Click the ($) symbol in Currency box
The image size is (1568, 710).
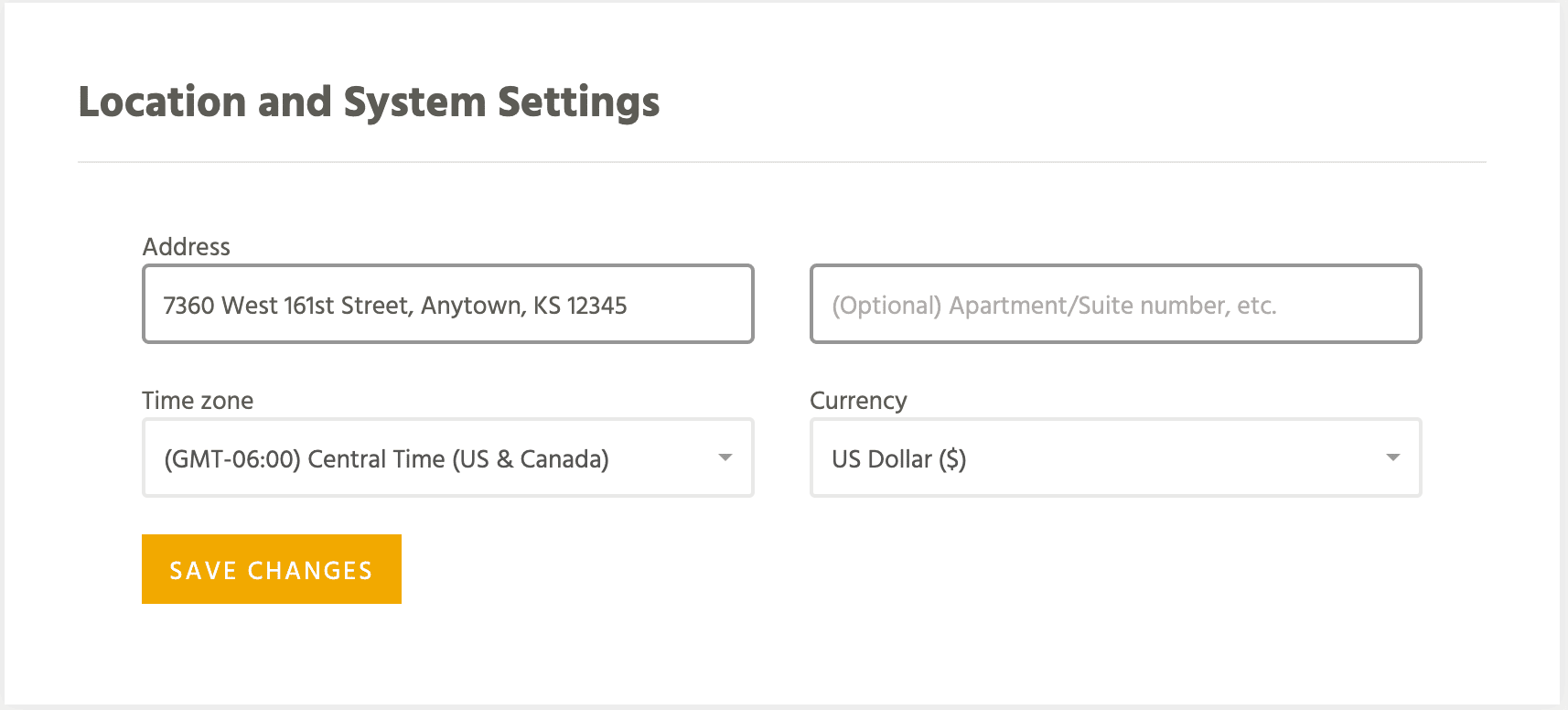pos(952,459)
